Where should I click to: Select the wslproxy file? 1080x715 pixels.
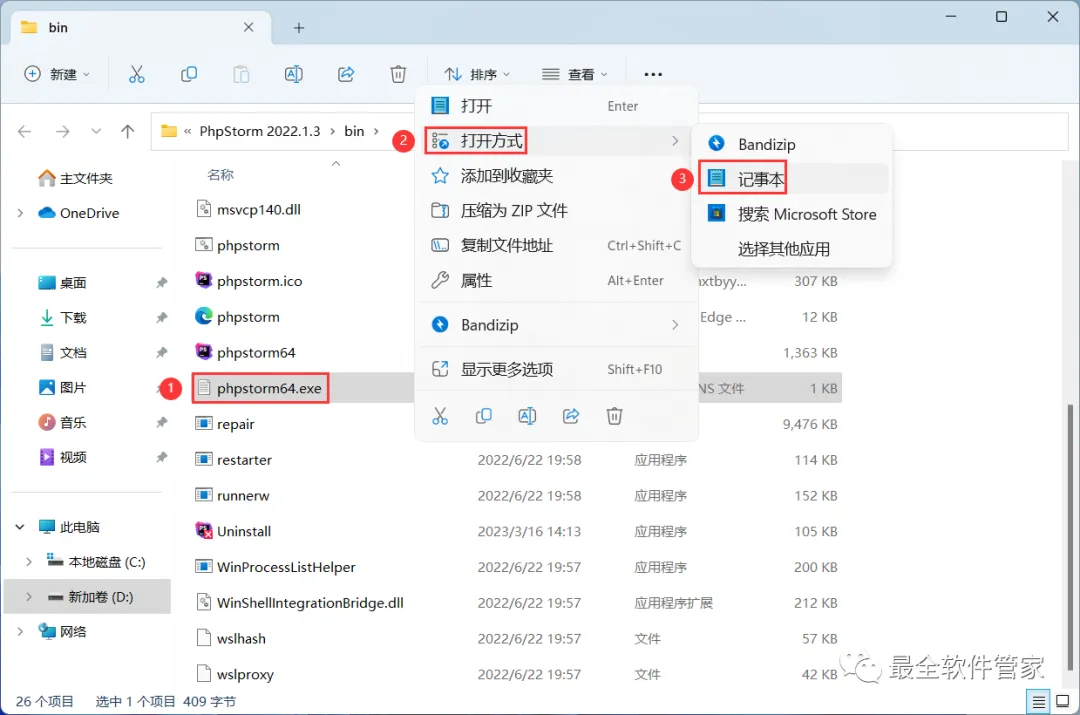pyautogui.click(x=235, y=674)
